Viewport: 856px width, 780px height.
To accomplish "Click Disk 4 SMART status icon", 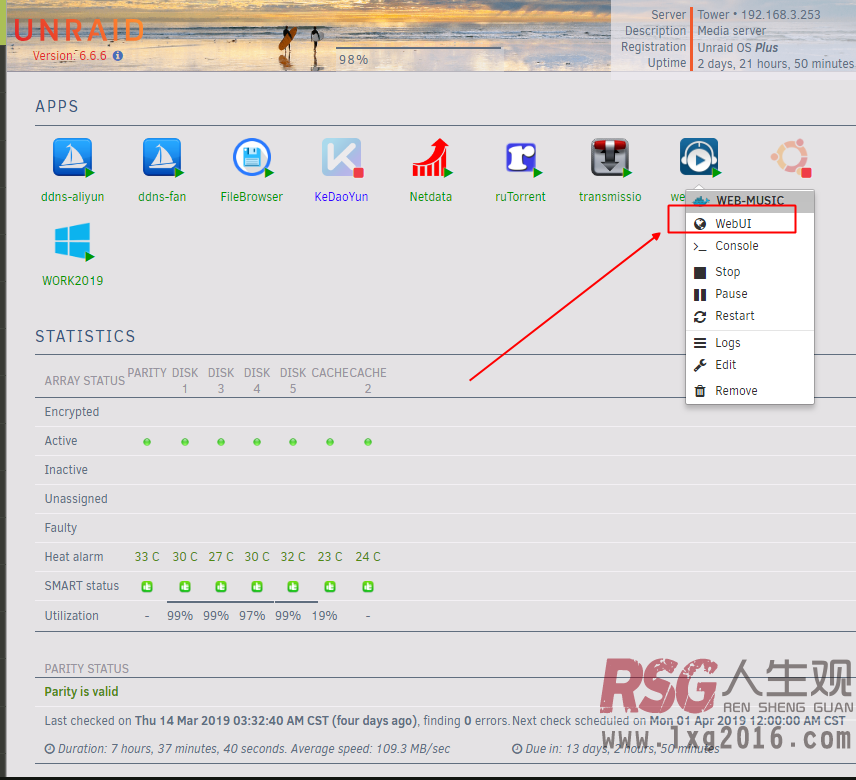I will pos(257,587).
